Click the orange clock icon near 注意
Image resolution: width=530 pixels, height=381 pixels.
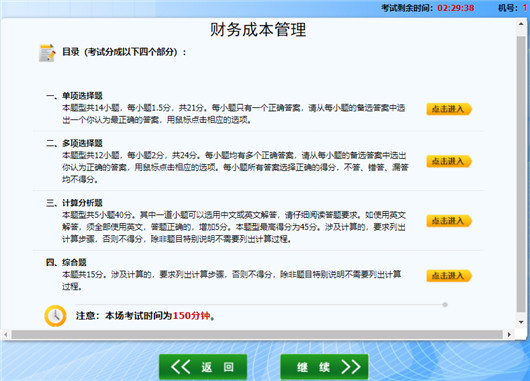tap(55, 316)
